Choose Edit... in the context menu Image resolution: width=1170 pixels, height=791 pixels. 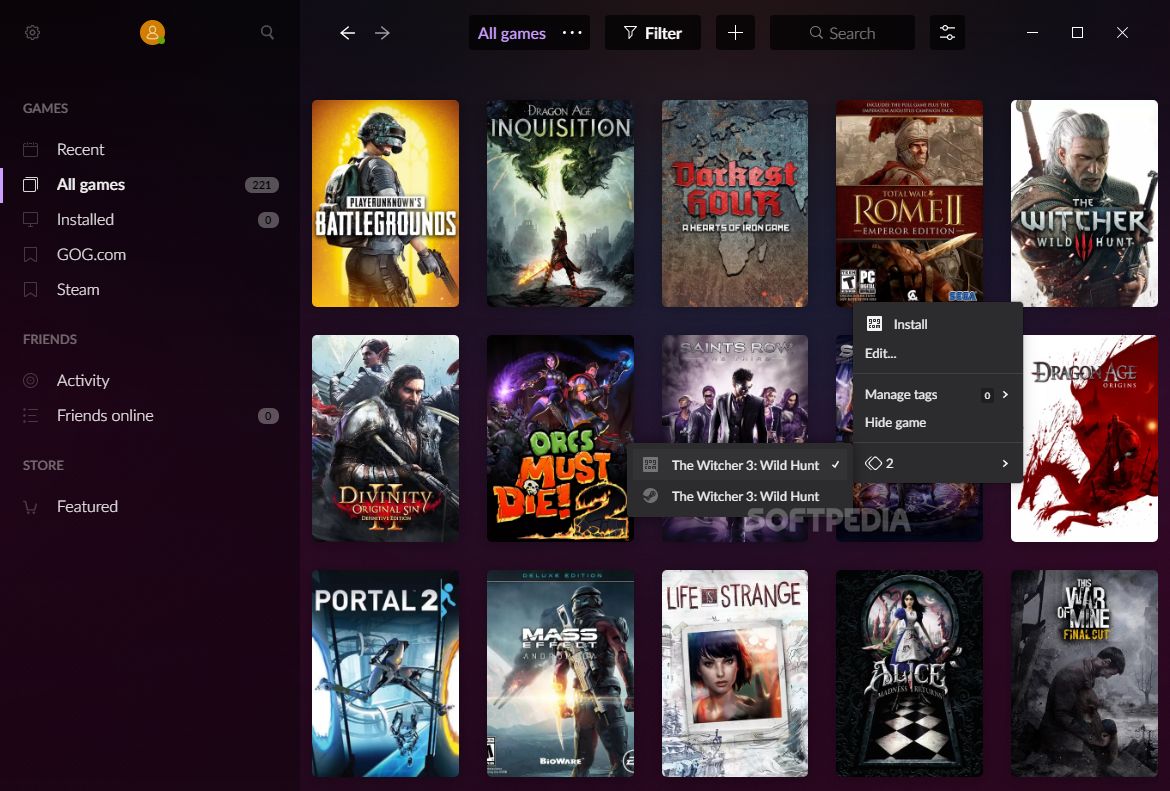[x=938, y=353]
